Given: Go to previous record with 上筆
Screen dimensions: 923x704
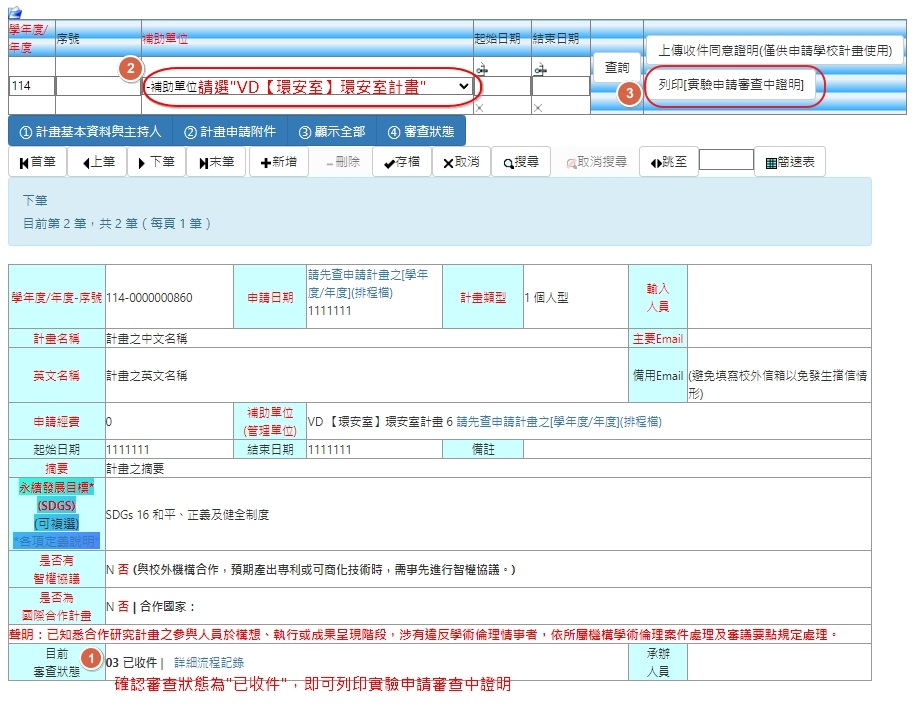Looking at the screenshot, I should tap(98, 162).
